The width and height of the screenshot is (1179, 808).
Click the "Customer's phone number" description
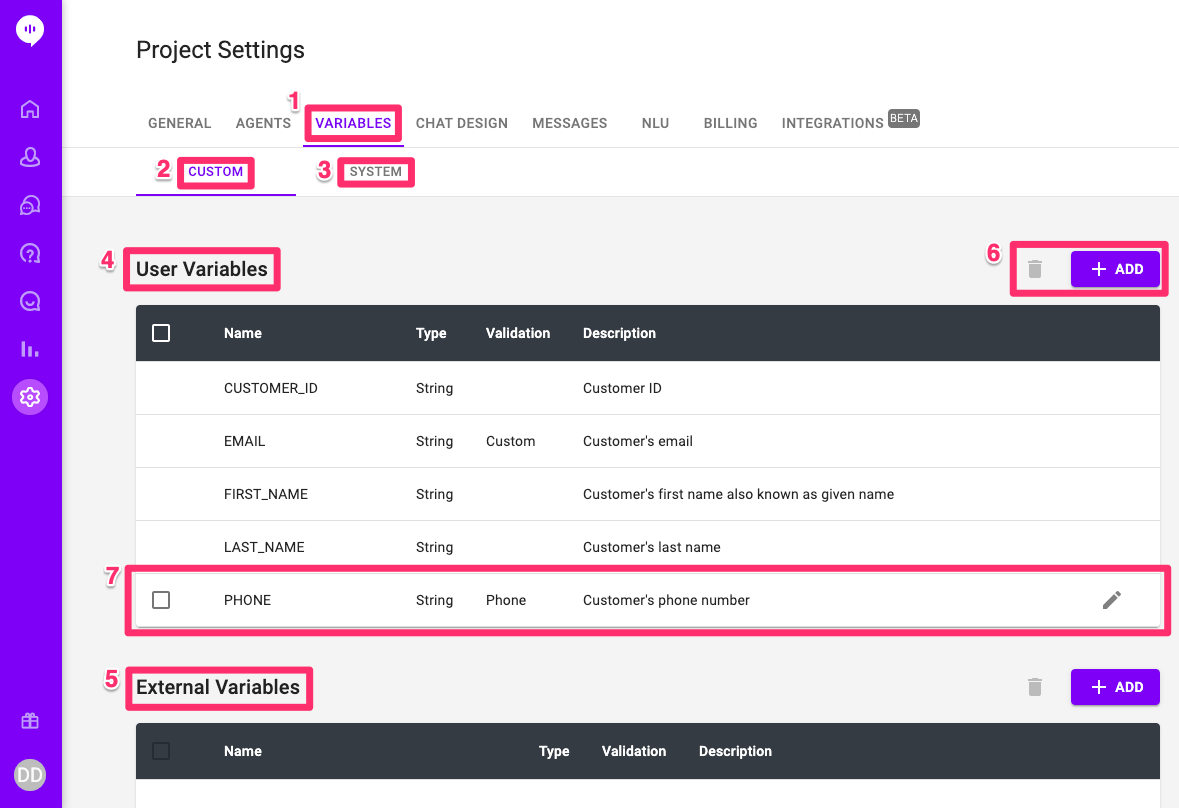[666, 600]
